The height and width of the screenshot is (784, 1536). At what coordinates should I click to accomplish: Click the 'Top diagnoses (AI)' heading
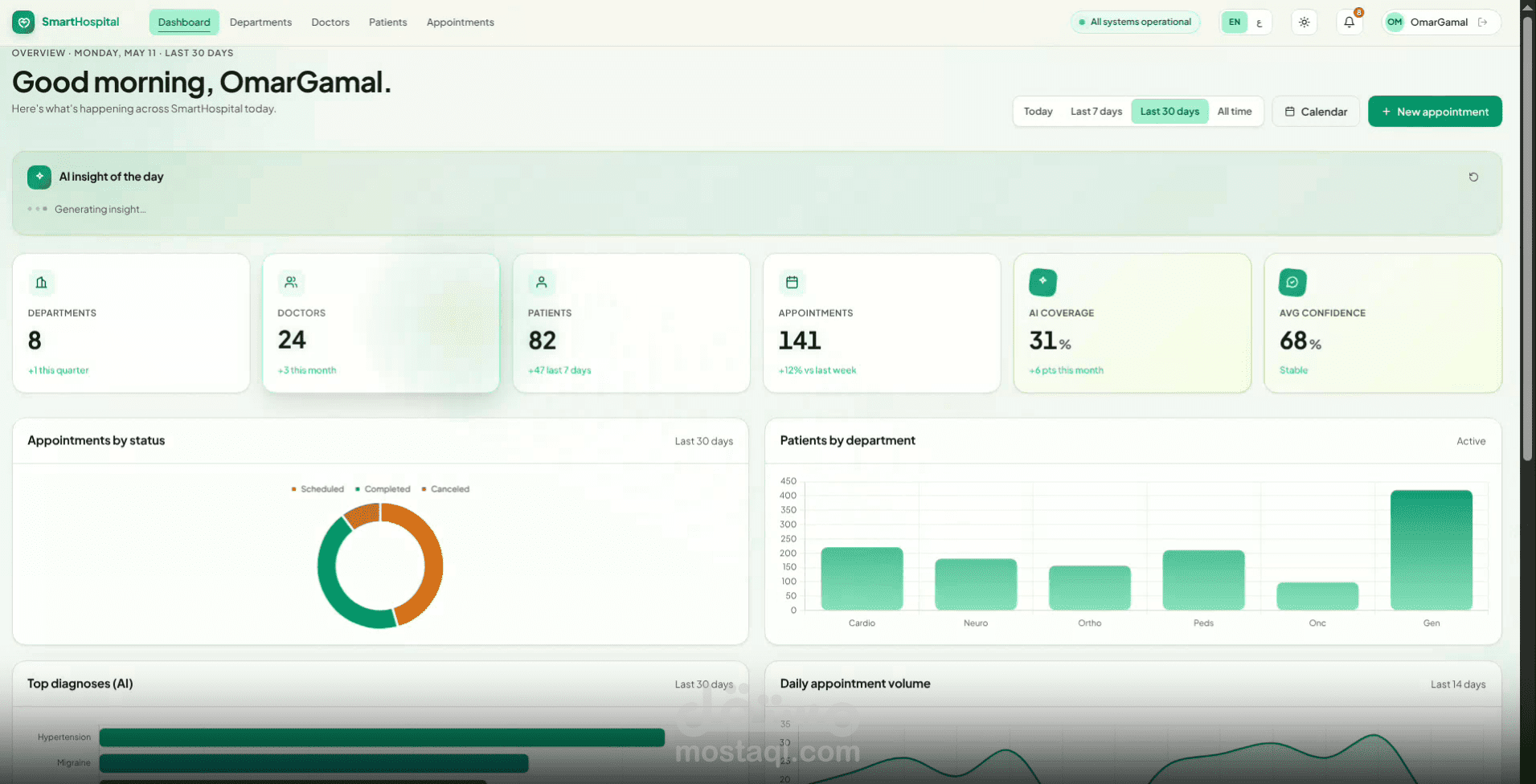(x=80, y=684)
